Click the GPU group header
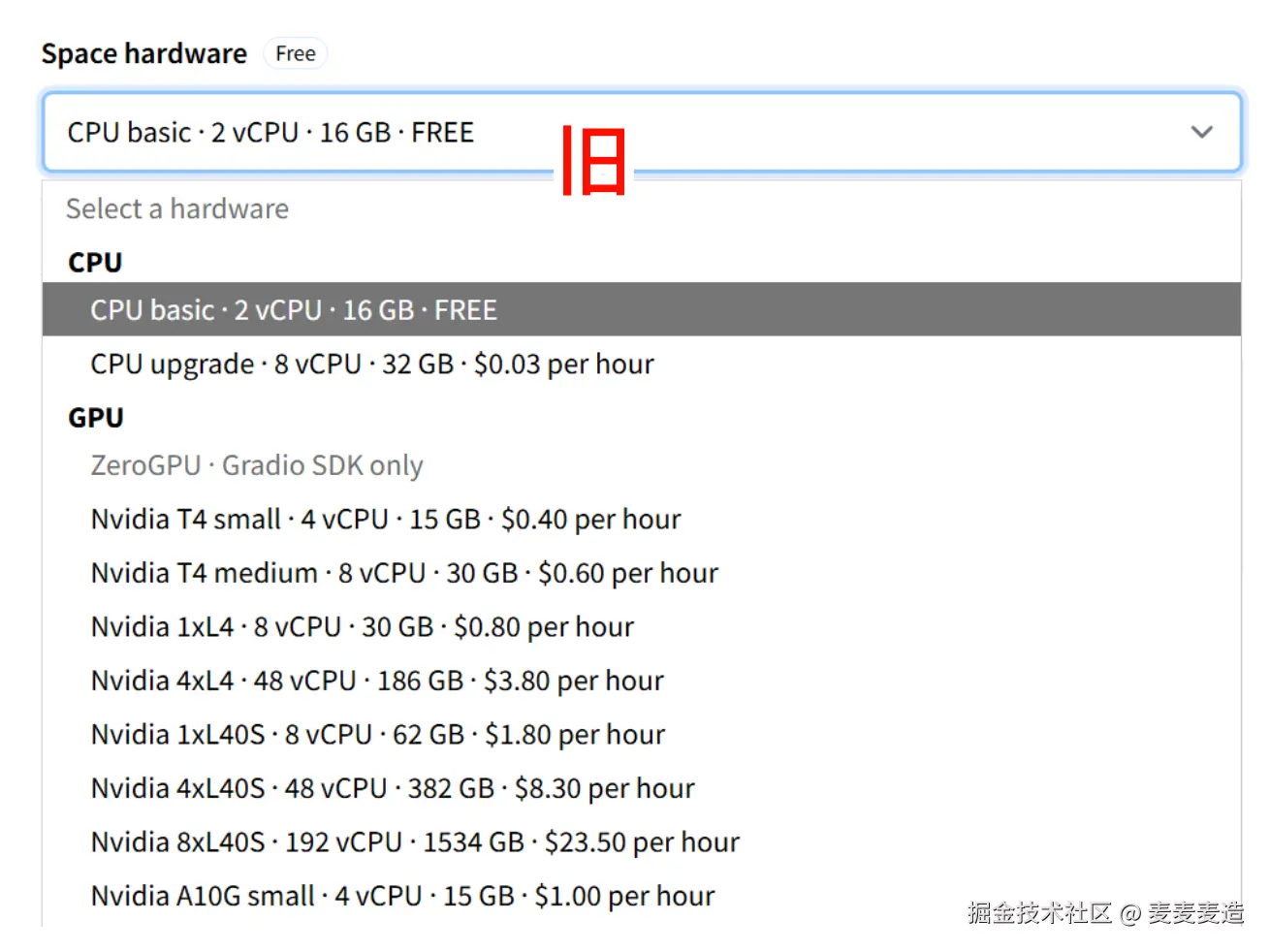The image size is (1270, 952). point(96,417)
